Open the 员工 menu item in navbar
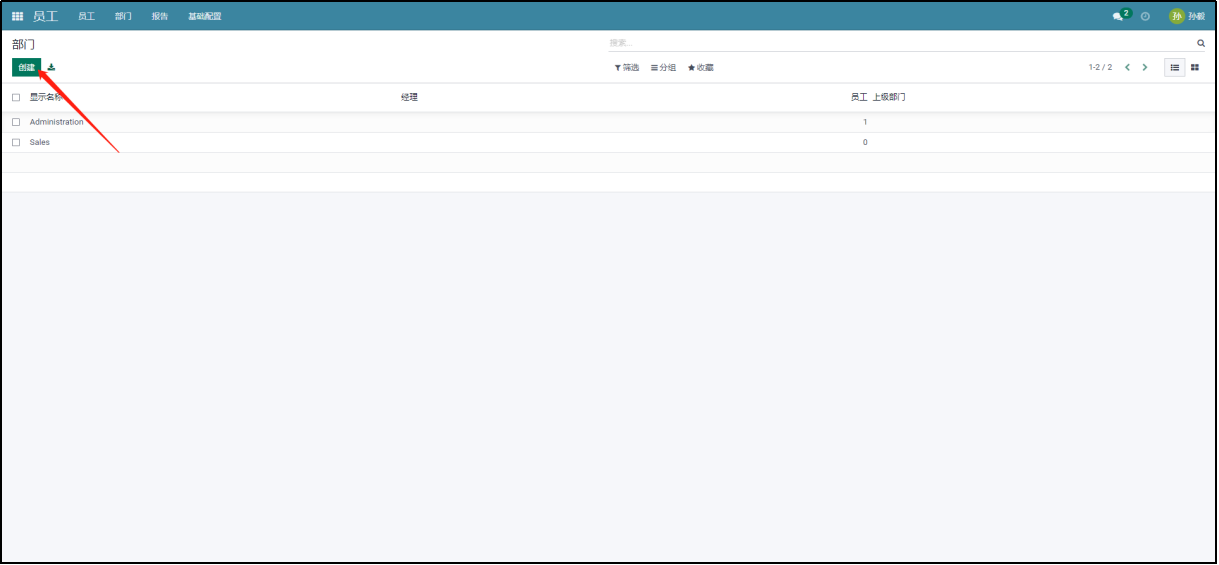Image resolution: width=1219 pixels, height=565 pixels. coord(87,16)
